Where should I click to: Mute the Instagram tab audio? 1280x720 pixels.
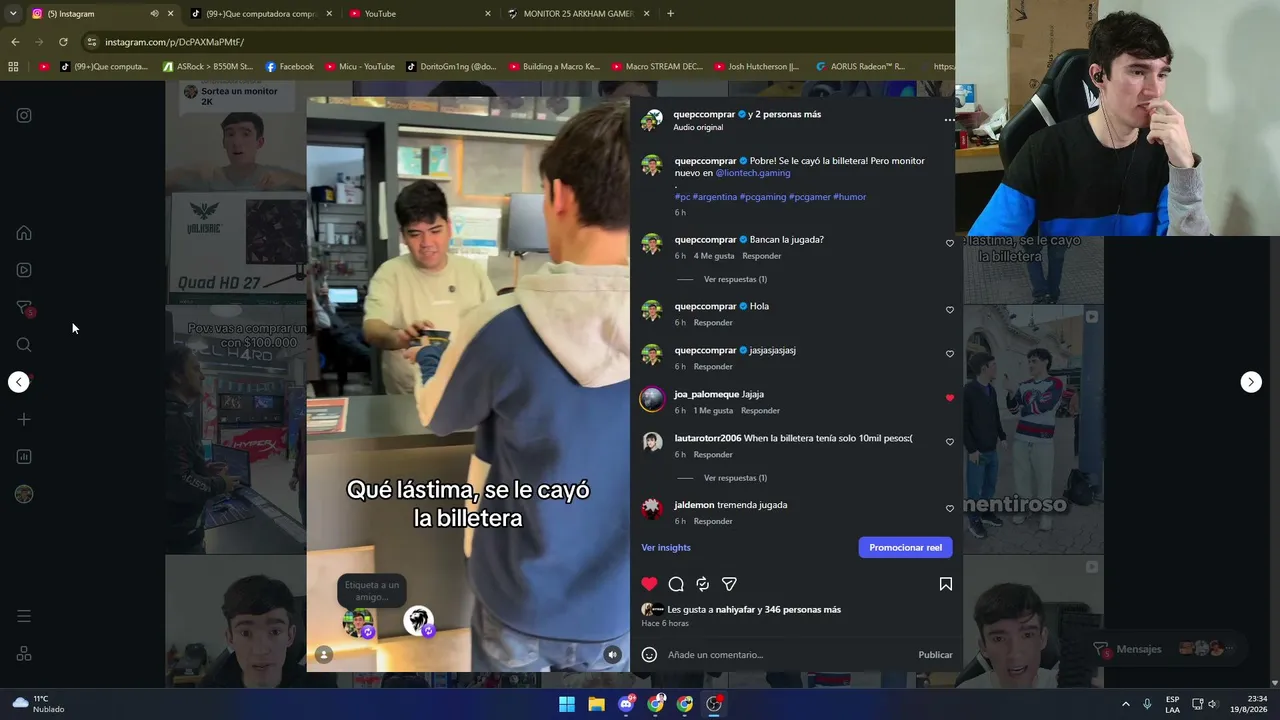154,13
